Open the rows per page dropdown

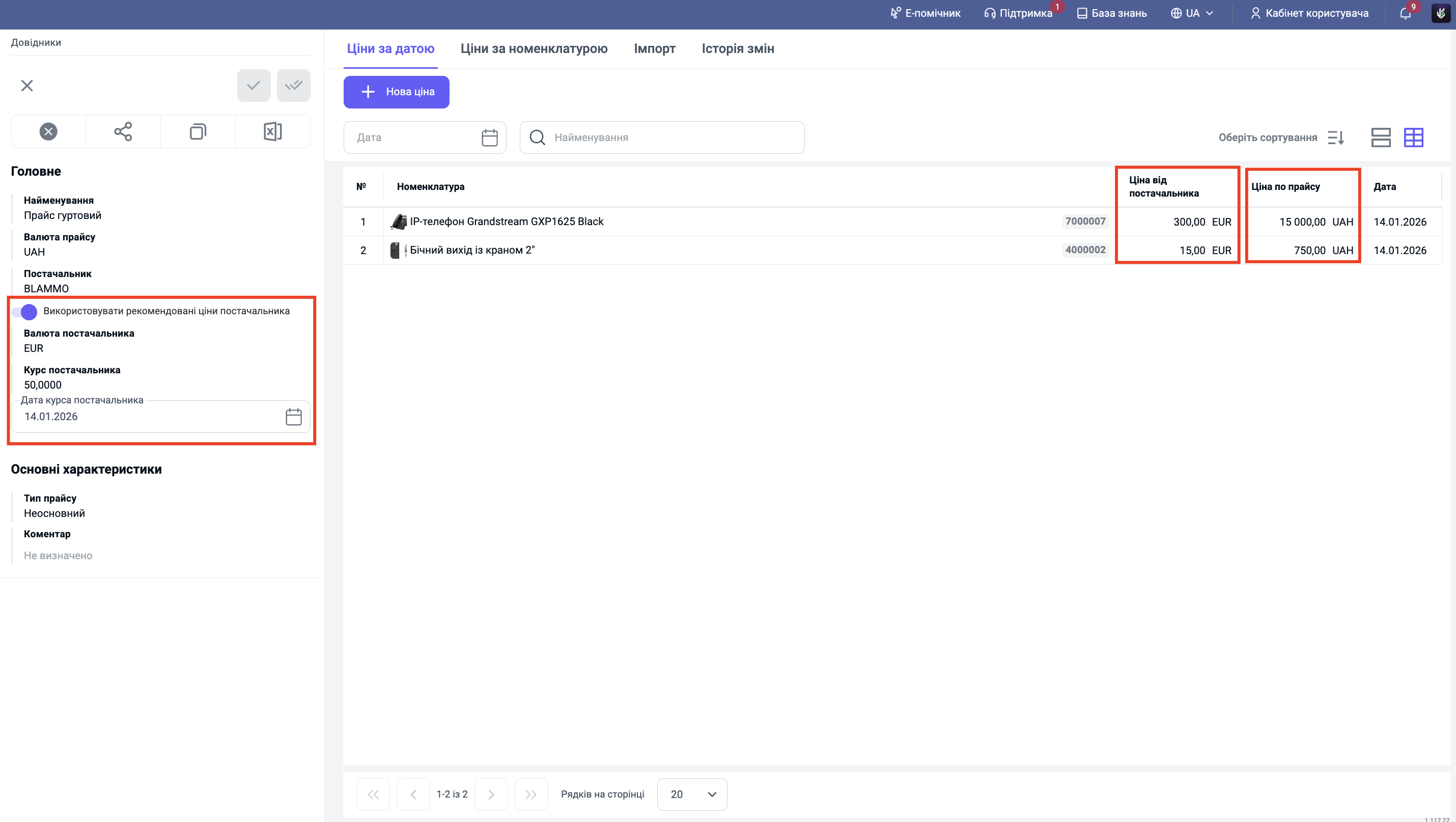point(692,794)
